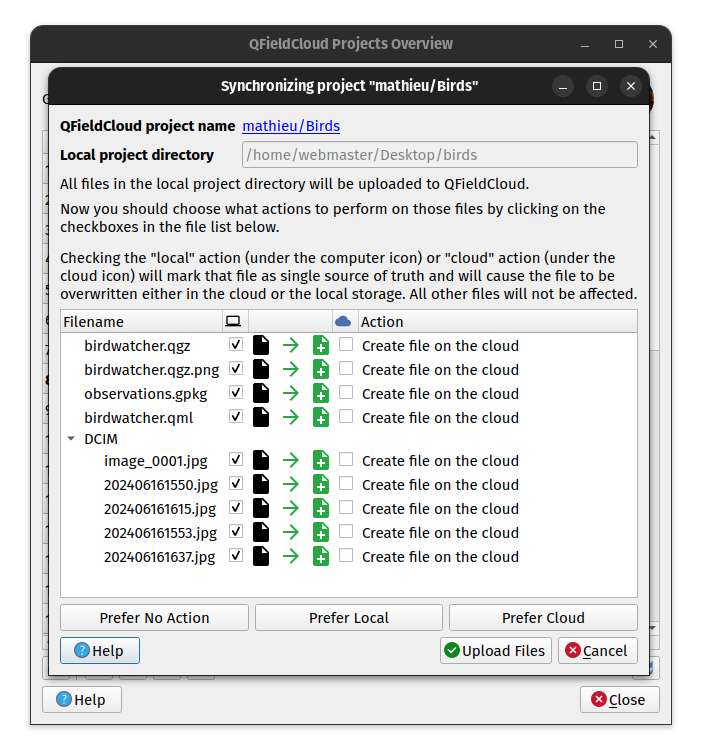Click the Prefer Local button
Image resolution: width=703 pixels, height=755 pixels.
pyautogui.click(x=348, y=618)
